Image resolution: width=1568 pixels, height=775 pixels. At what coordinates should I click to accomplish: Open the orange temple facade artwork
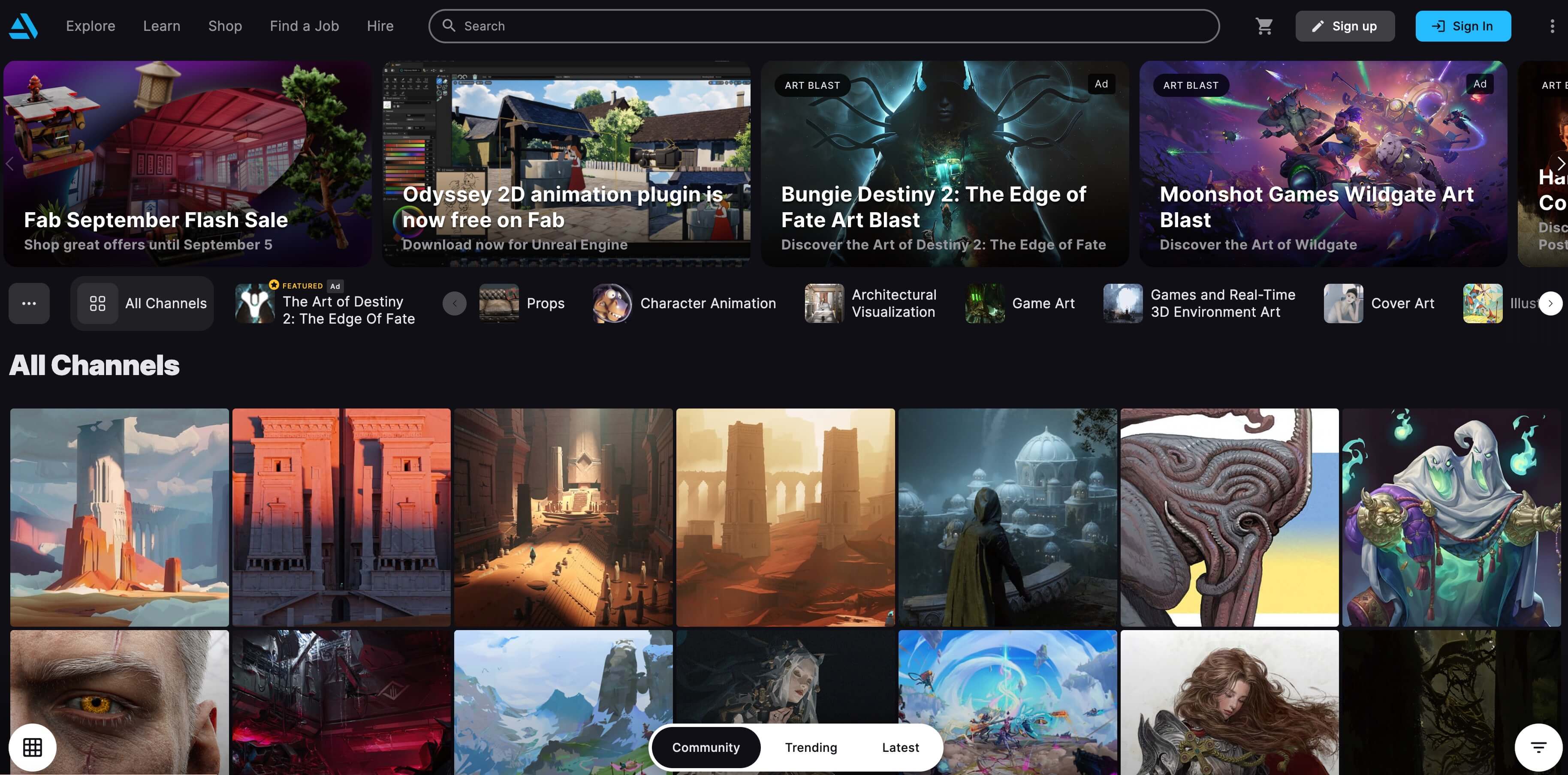click(x=341, y=517)
